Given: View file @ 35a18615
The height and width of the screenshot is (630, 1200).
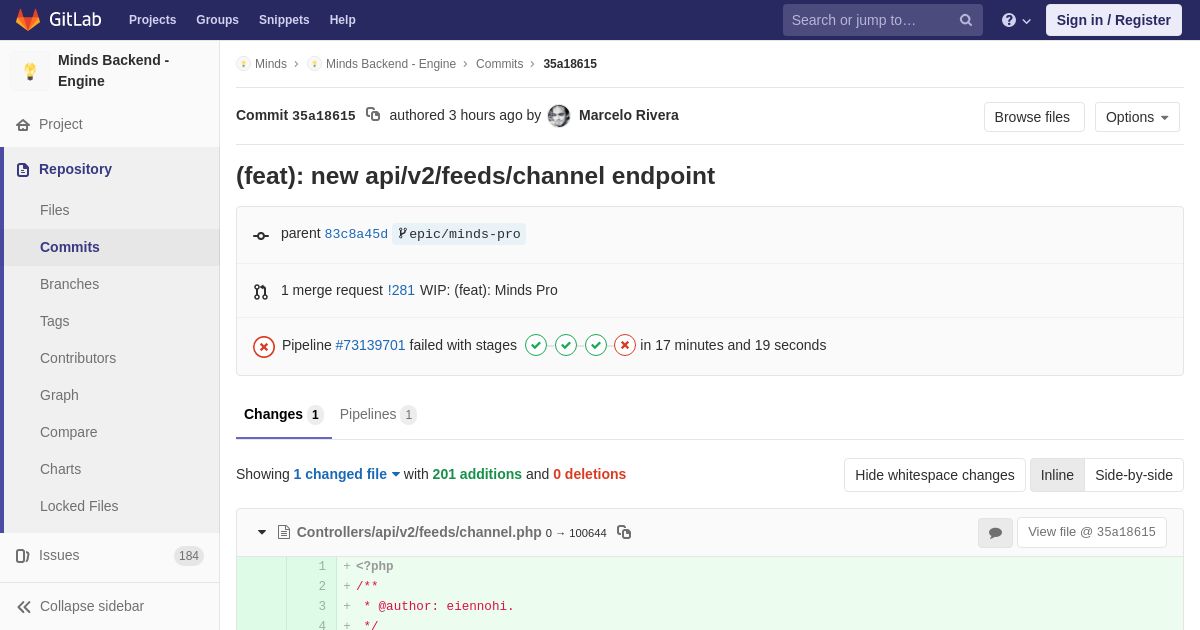Looking at the screenshot, I should [1092, 532].
